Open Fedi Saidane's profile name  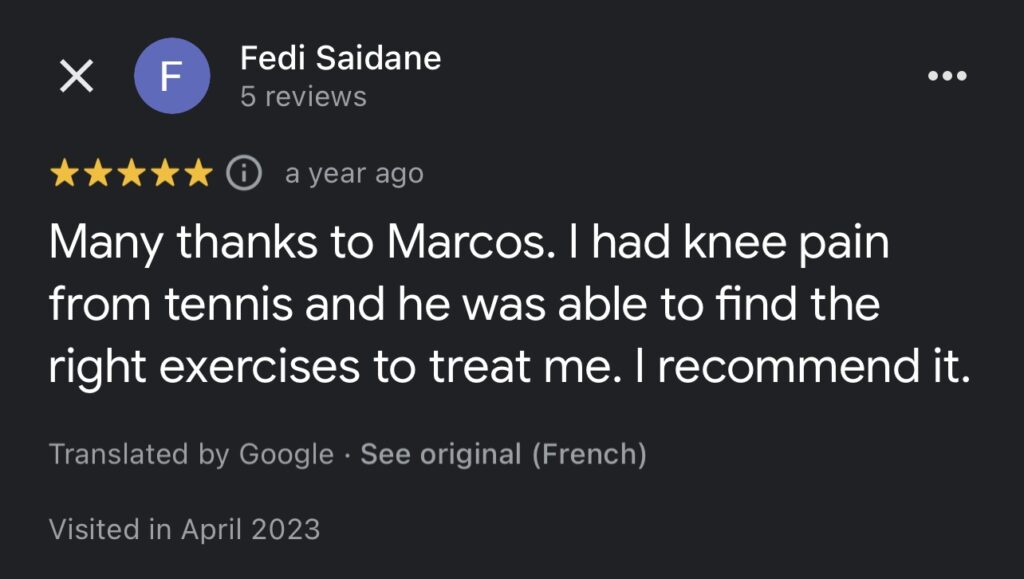[x=340, y=57]
